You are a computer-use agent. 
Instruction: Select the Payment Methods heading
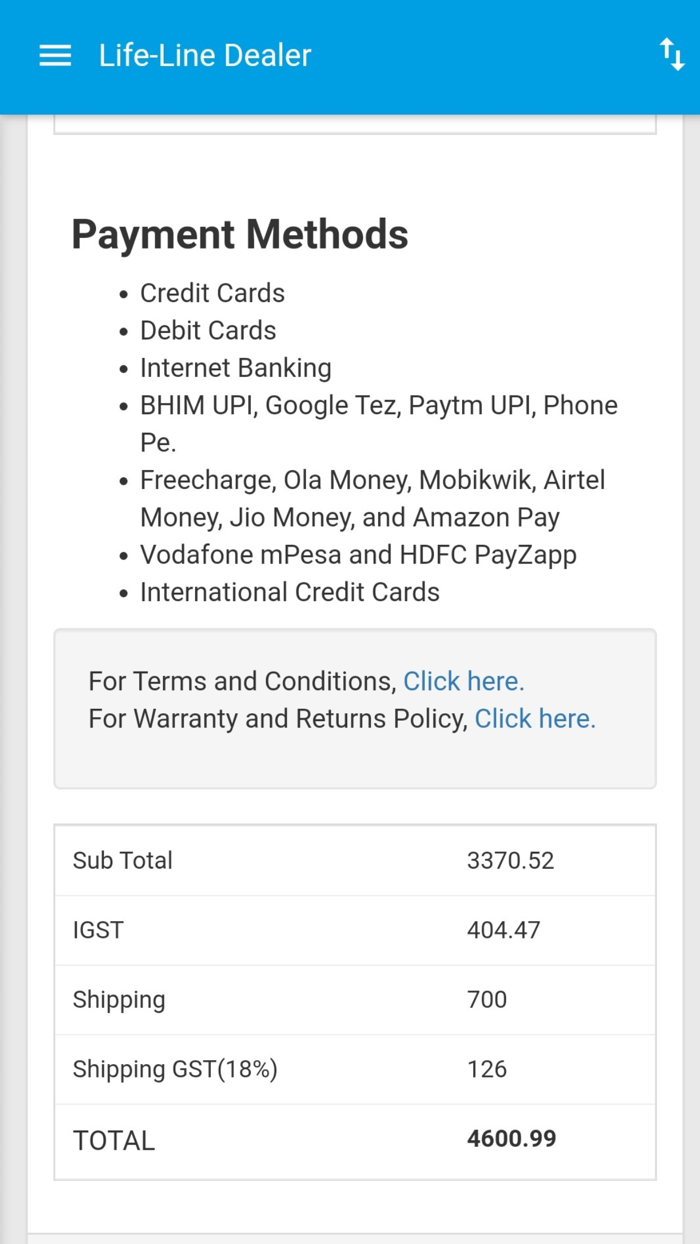[240, 235]
